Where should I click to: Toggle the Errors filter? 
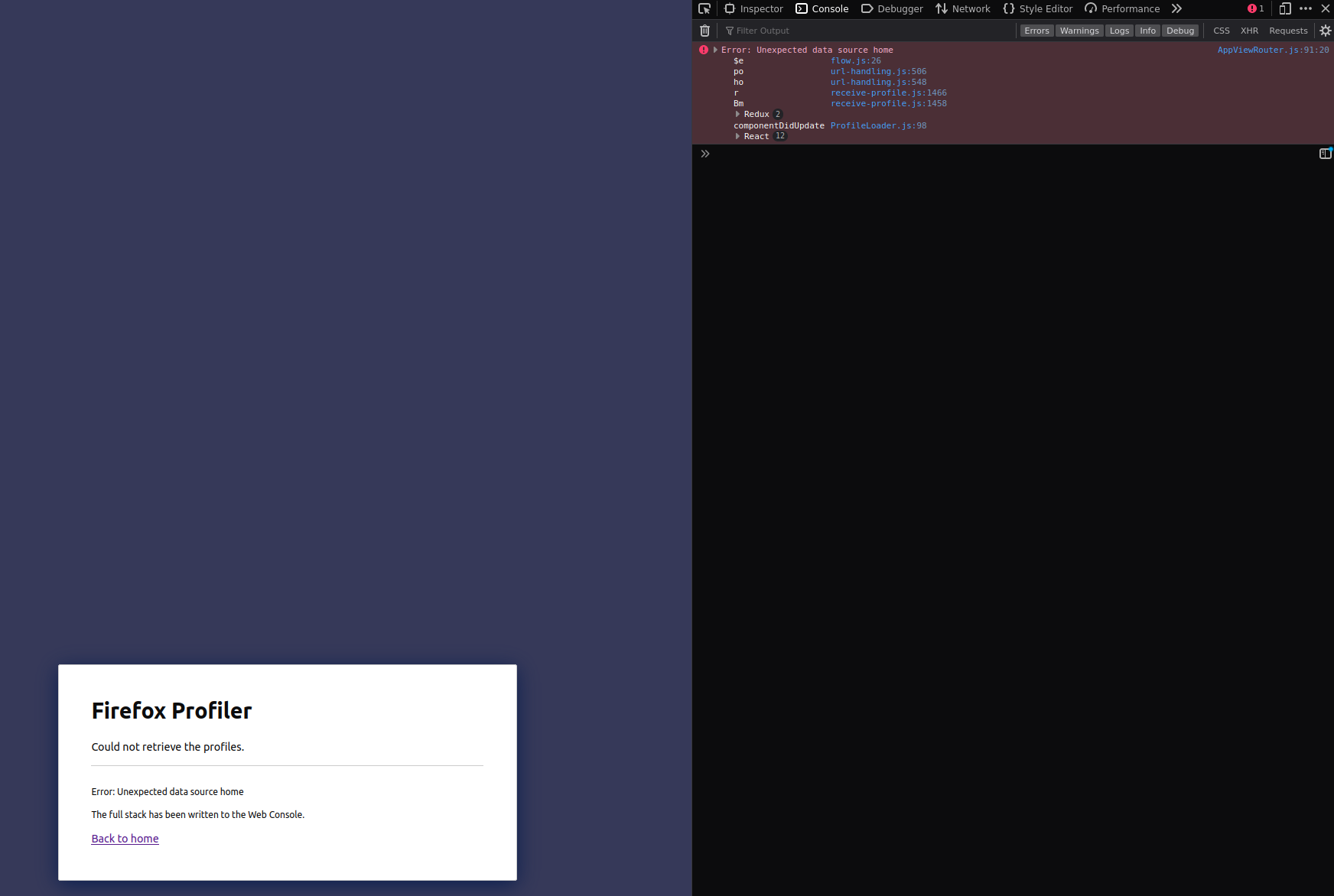(x=1036, y=31)
